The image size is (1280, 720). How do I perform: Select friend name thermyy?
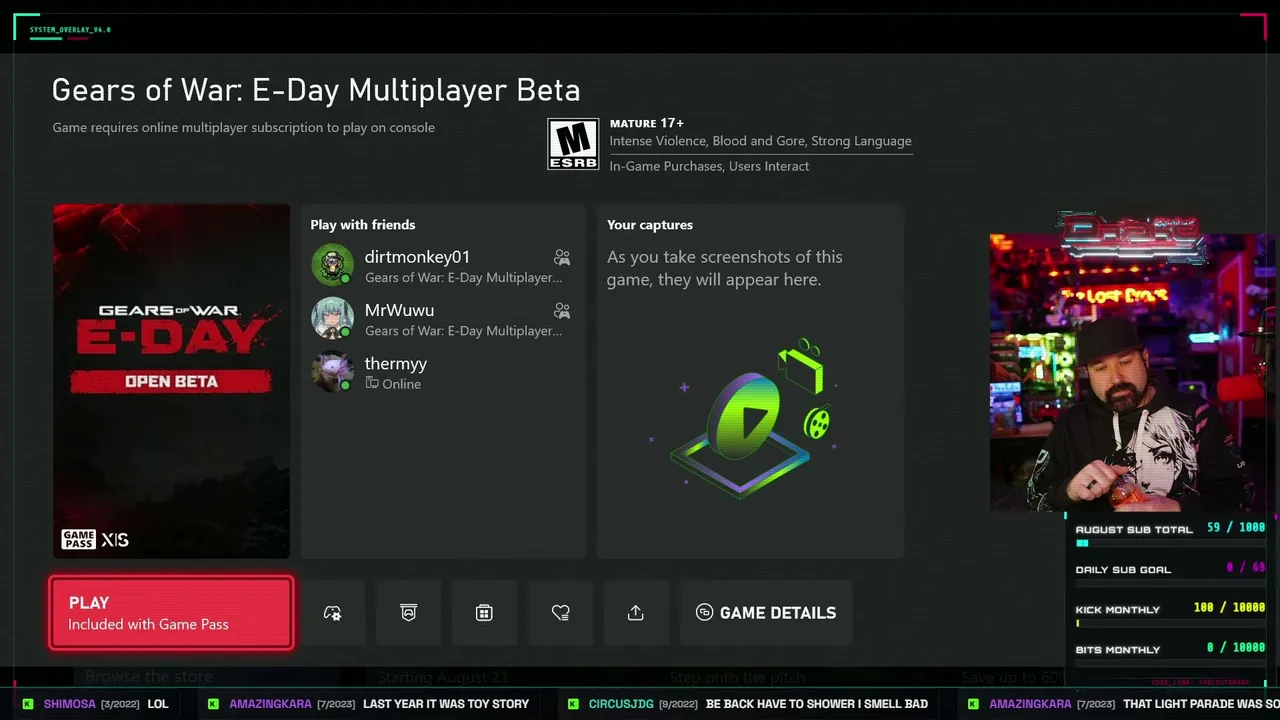tap(396, 363)
